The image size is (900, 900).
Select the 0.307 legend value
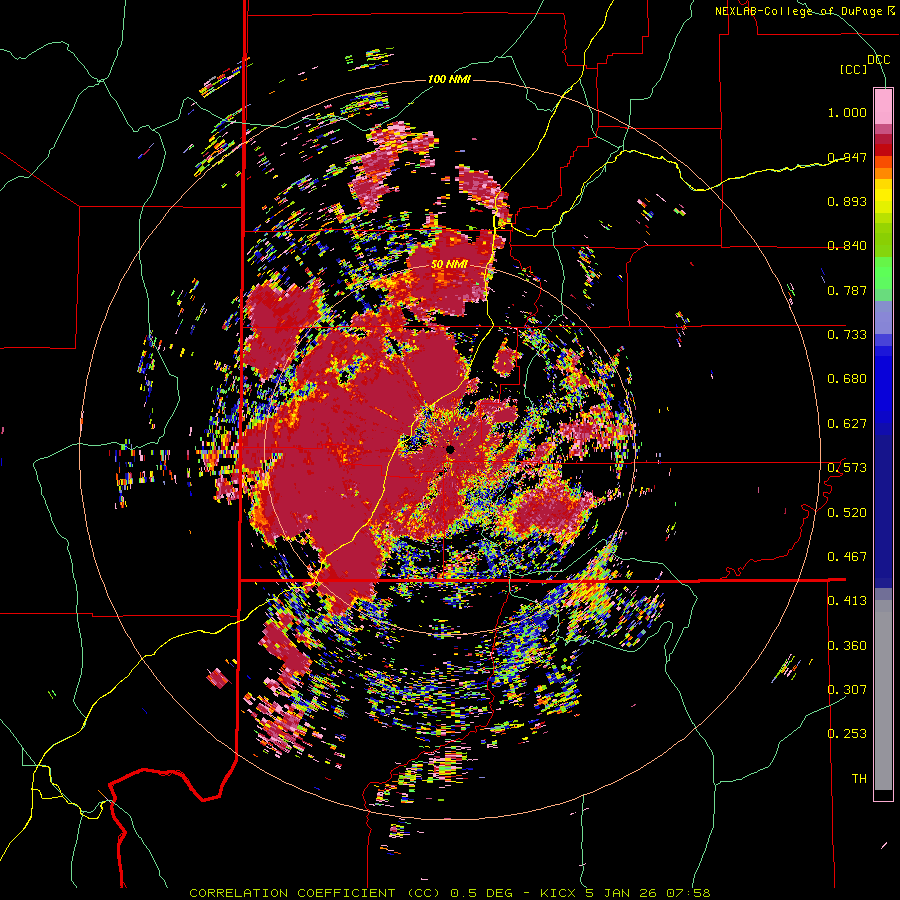click(x=847, y=689)
